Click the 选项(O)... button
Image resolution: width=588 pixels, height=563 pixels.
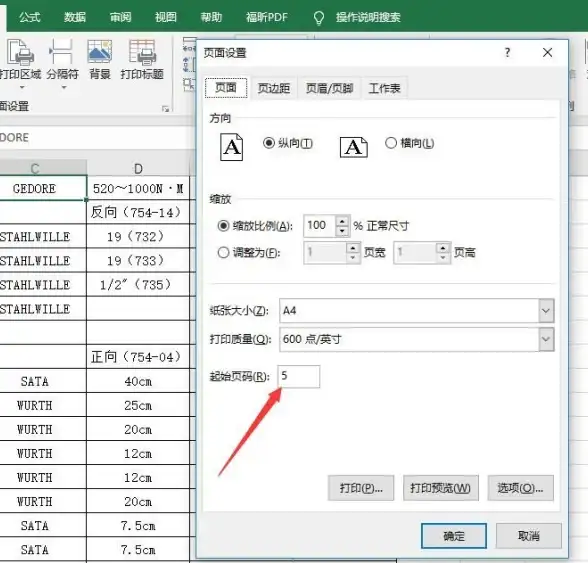(520, 488)
